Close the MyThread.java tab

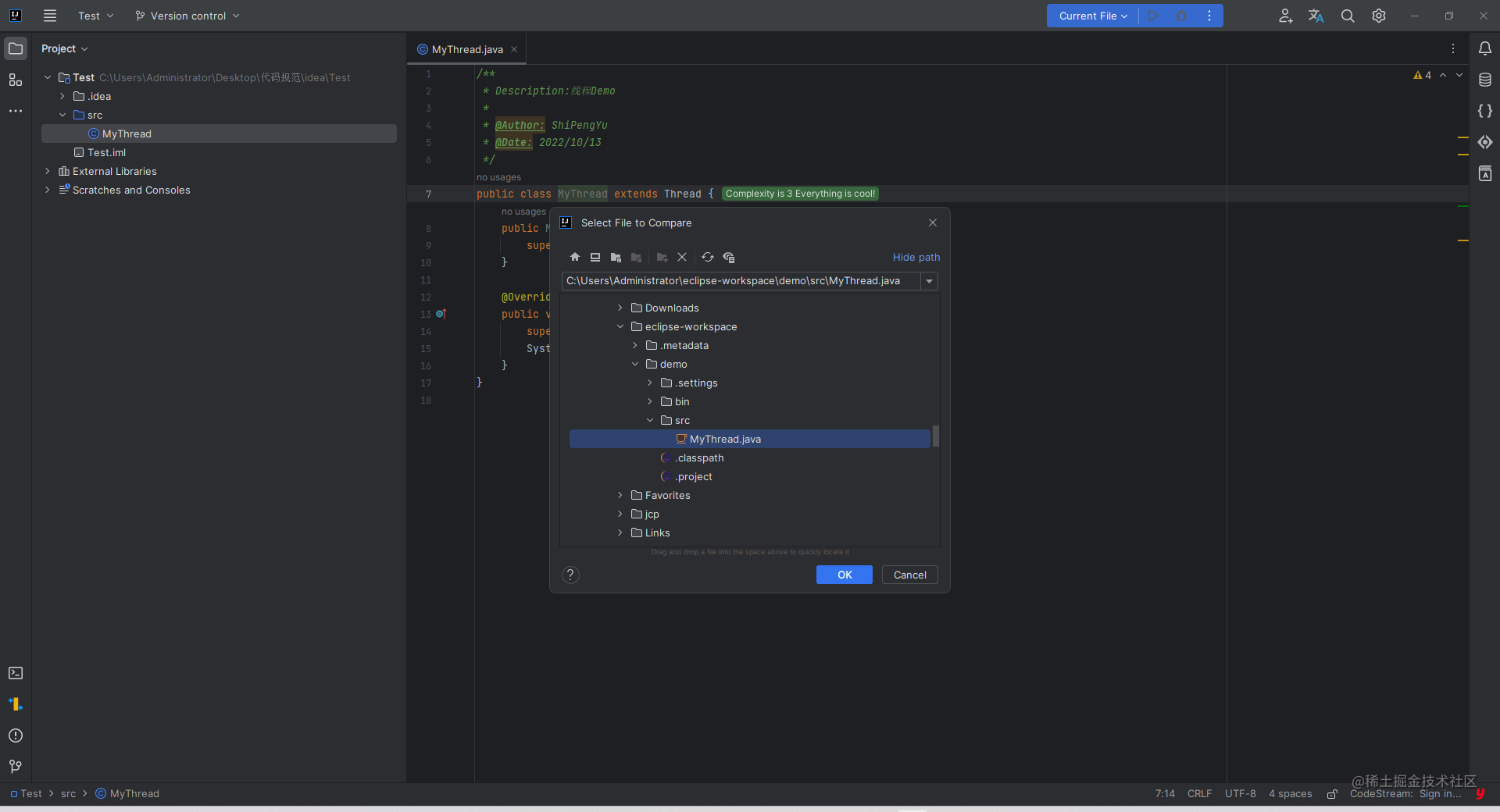click(x=514, y=49)
